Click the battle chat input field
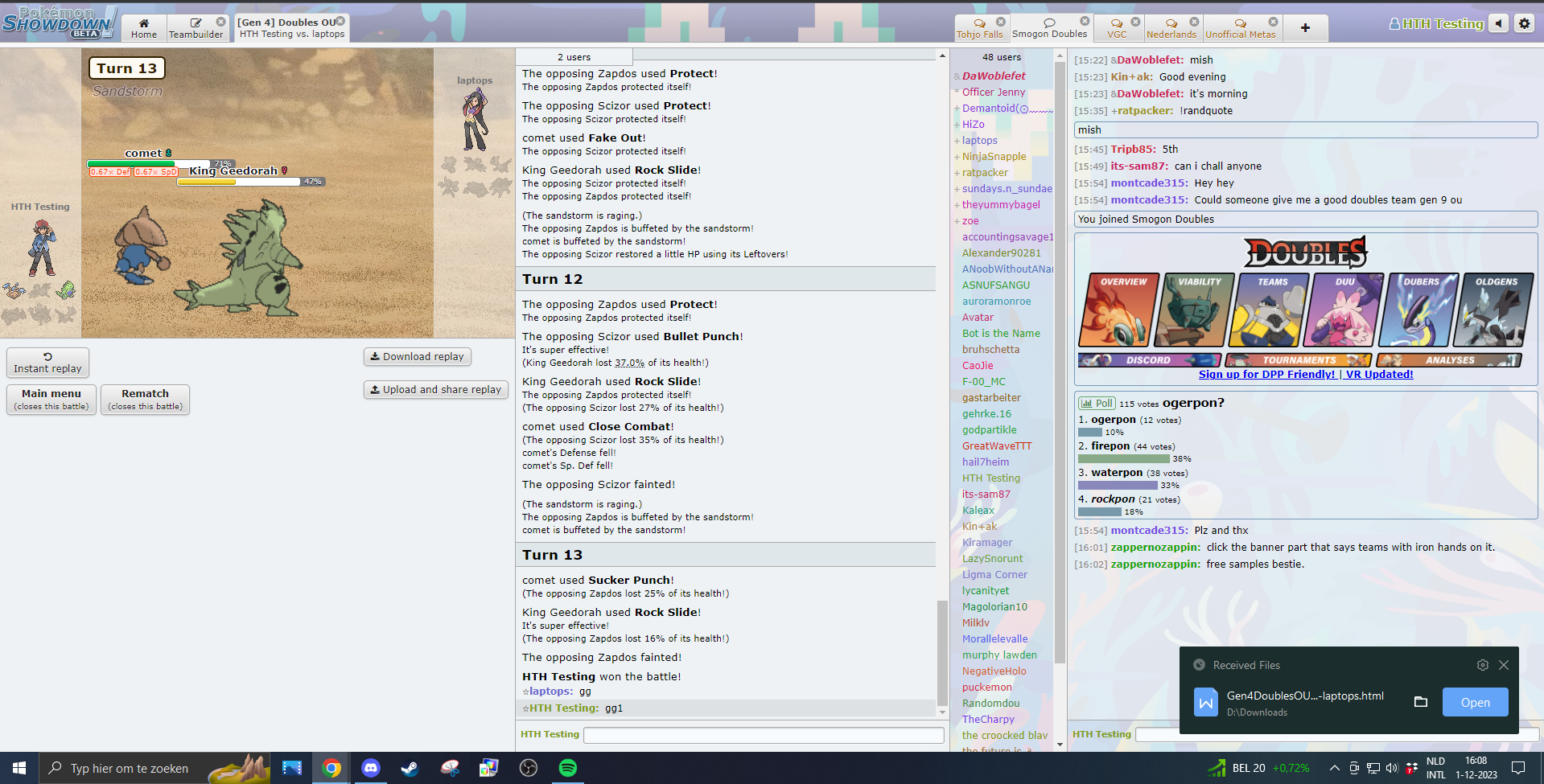Image resolution: width=1544 pixels, height=784 pixels. pos(763,735)
